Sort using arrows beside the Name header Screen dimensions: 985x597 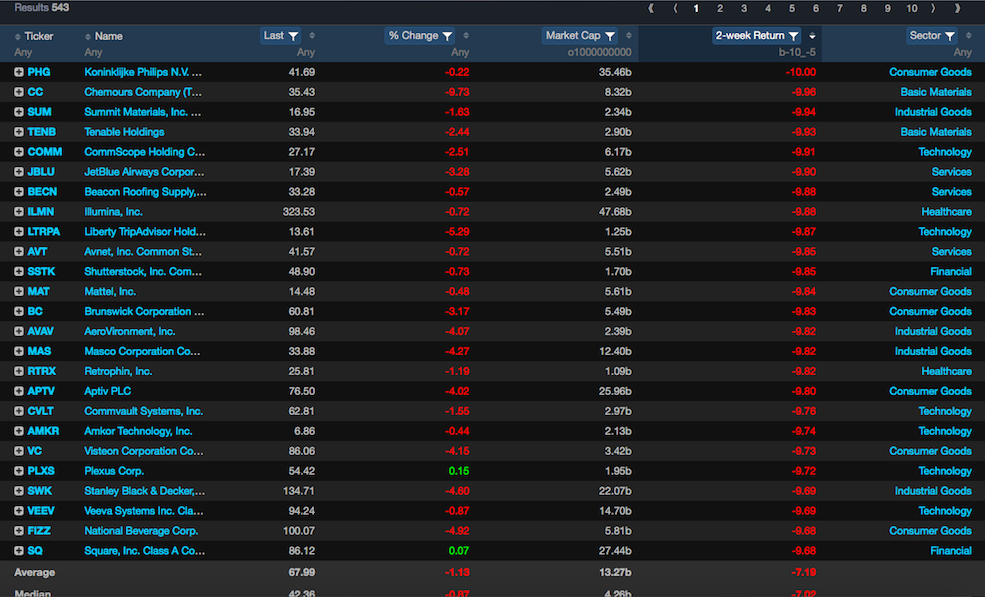[x=88, y=36]
